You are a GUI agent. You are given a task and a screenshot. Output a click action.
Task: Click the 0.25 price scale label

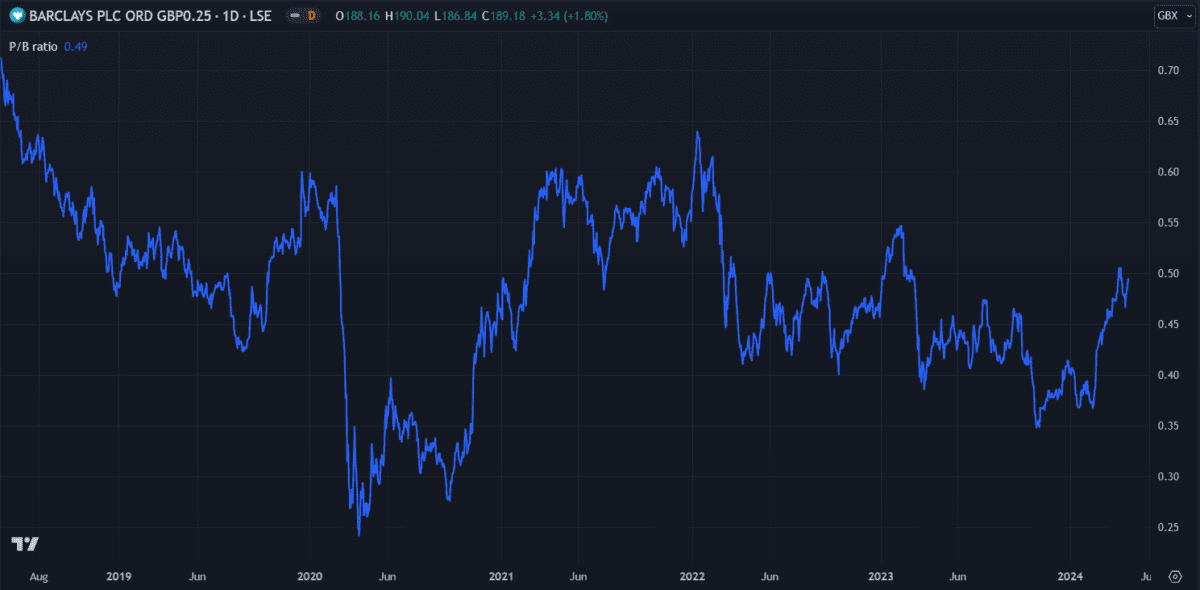point(1167,527)
